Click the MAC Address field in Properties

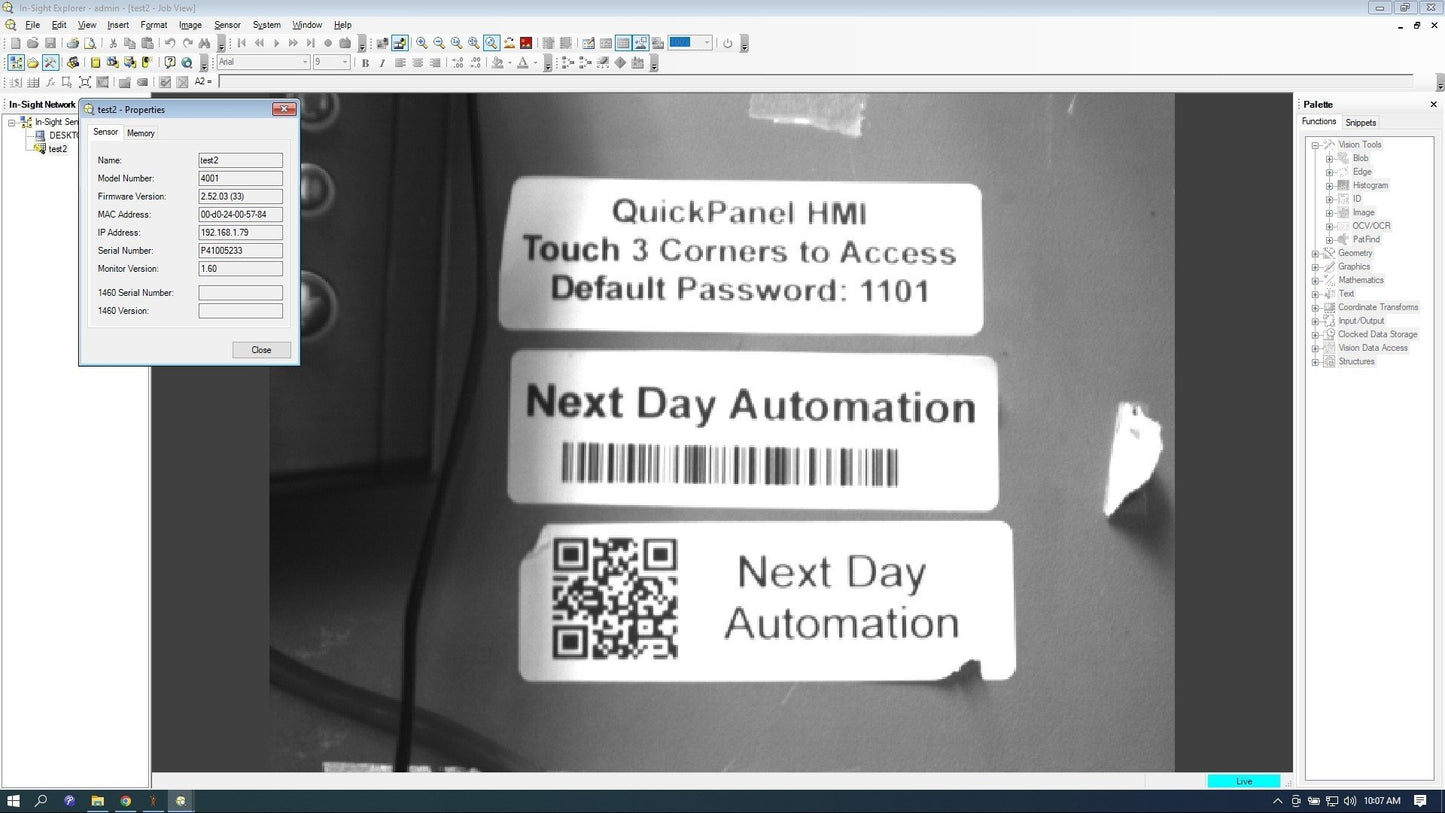point(240,215)
